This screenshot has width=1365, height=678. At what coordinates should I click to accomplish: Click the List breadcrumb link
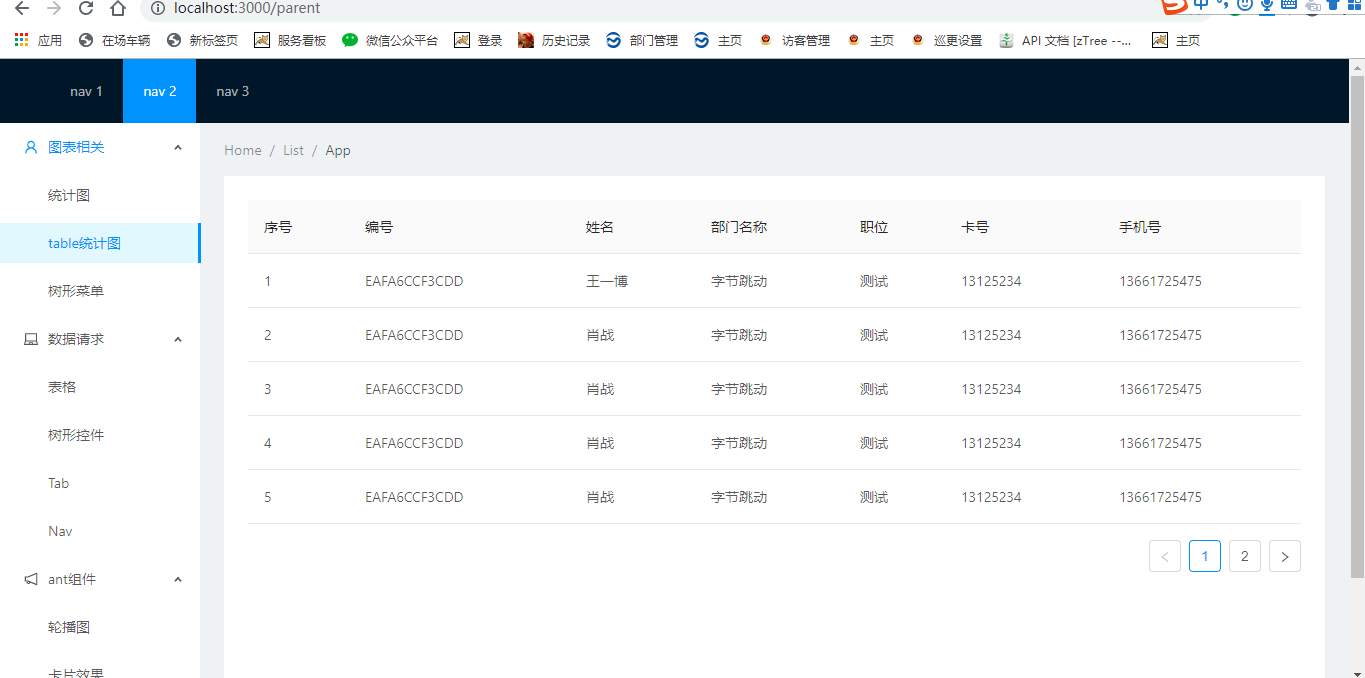click(293, 150)
